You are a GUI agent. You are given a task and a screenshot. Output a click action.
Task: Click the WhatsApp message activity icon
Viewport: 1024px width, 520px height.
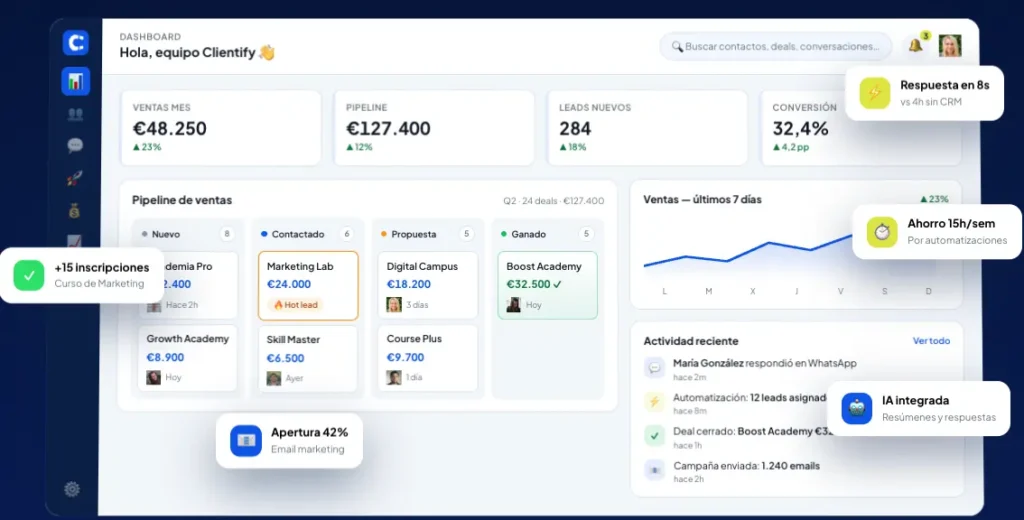click(x=654, y=368)
